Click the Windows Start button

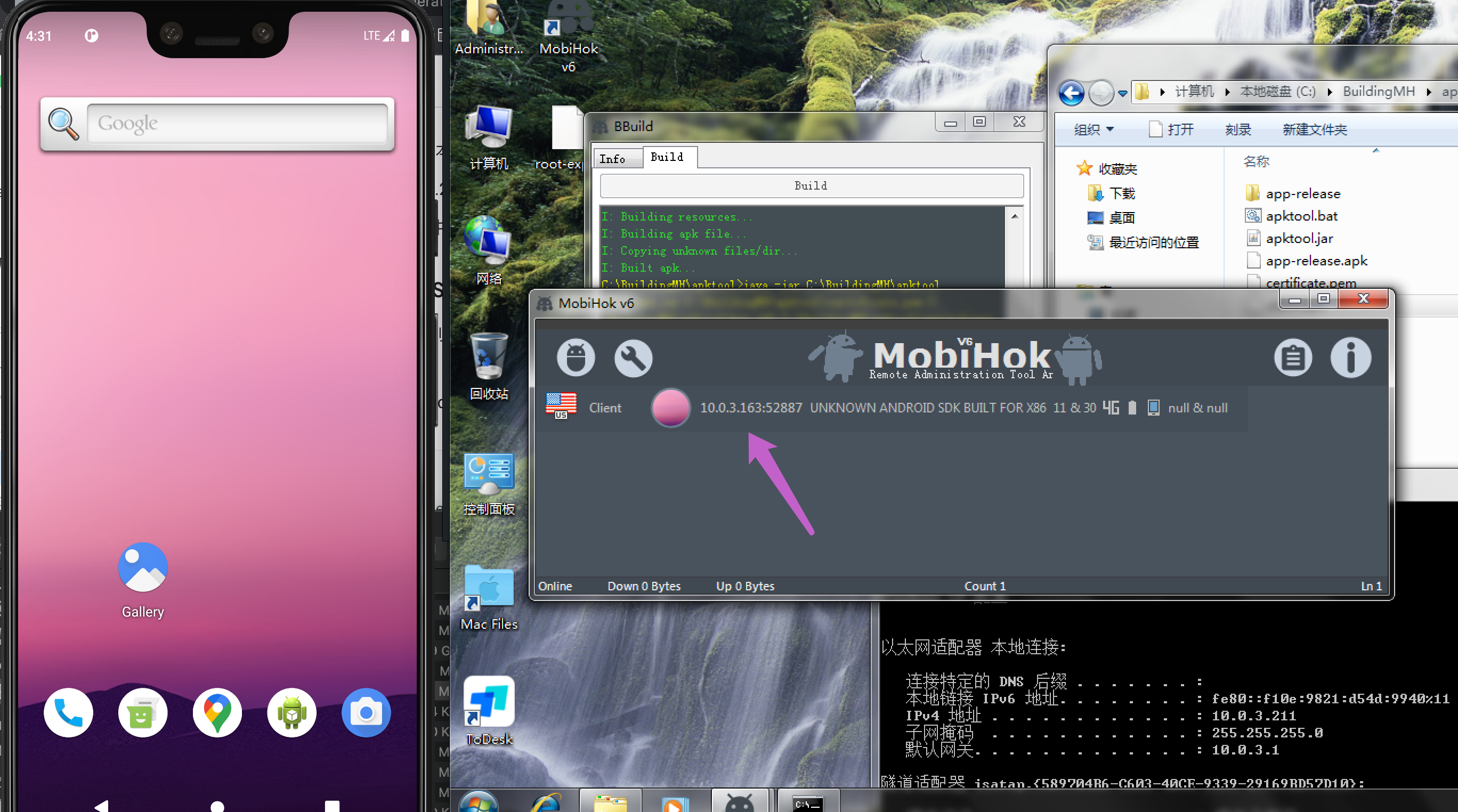point(479,801)
